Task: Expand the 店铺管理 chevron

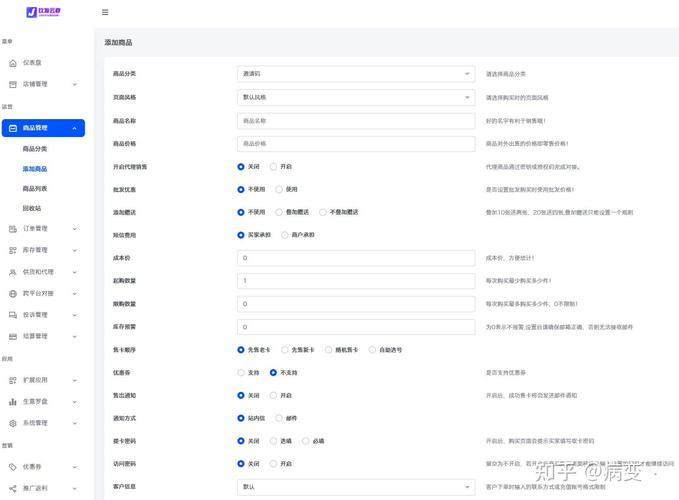Action: (74, 84)
